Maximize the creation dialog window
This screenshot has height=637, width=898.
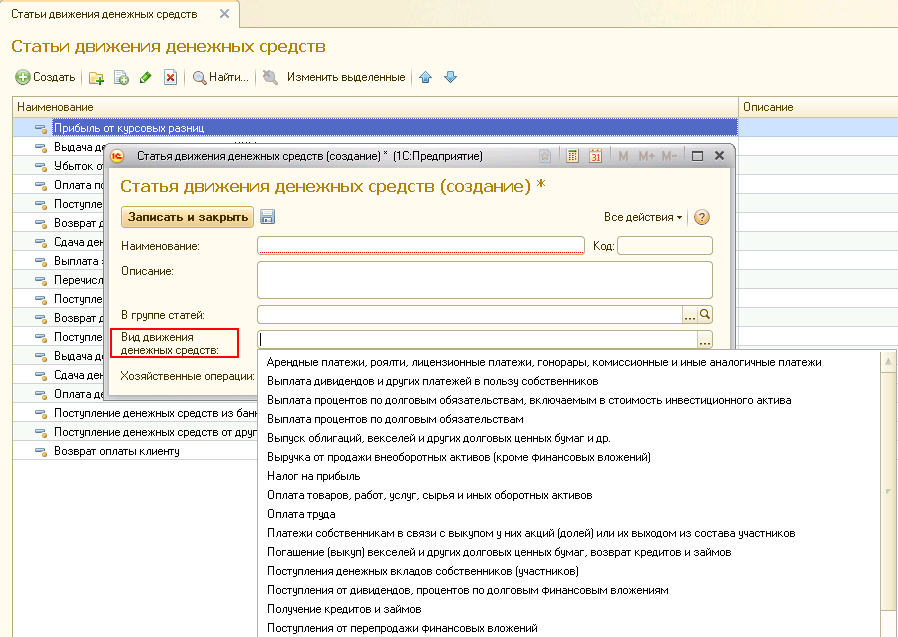[x=697, y=156]
